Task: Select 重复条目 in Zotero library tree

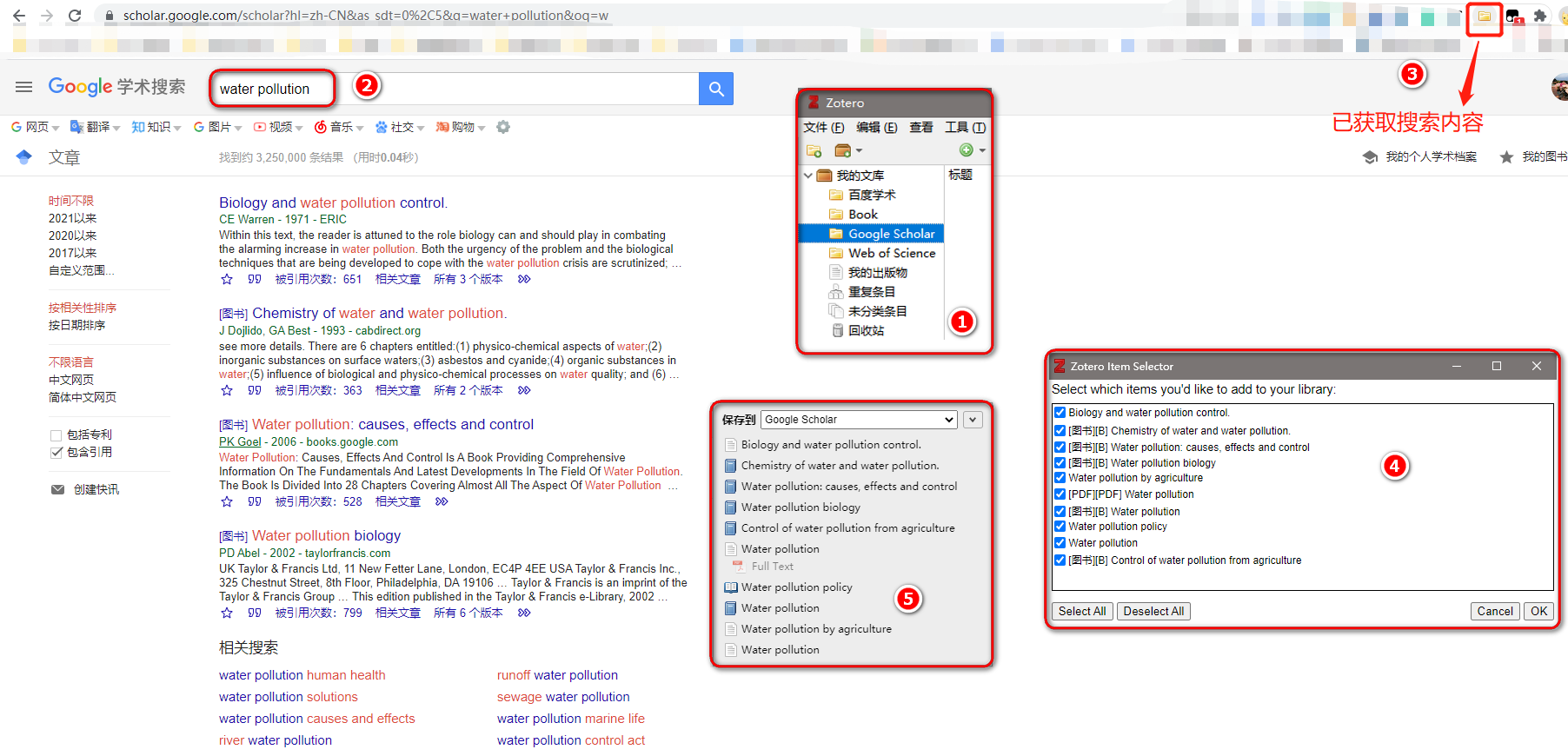Action: [x=862, y=292]
